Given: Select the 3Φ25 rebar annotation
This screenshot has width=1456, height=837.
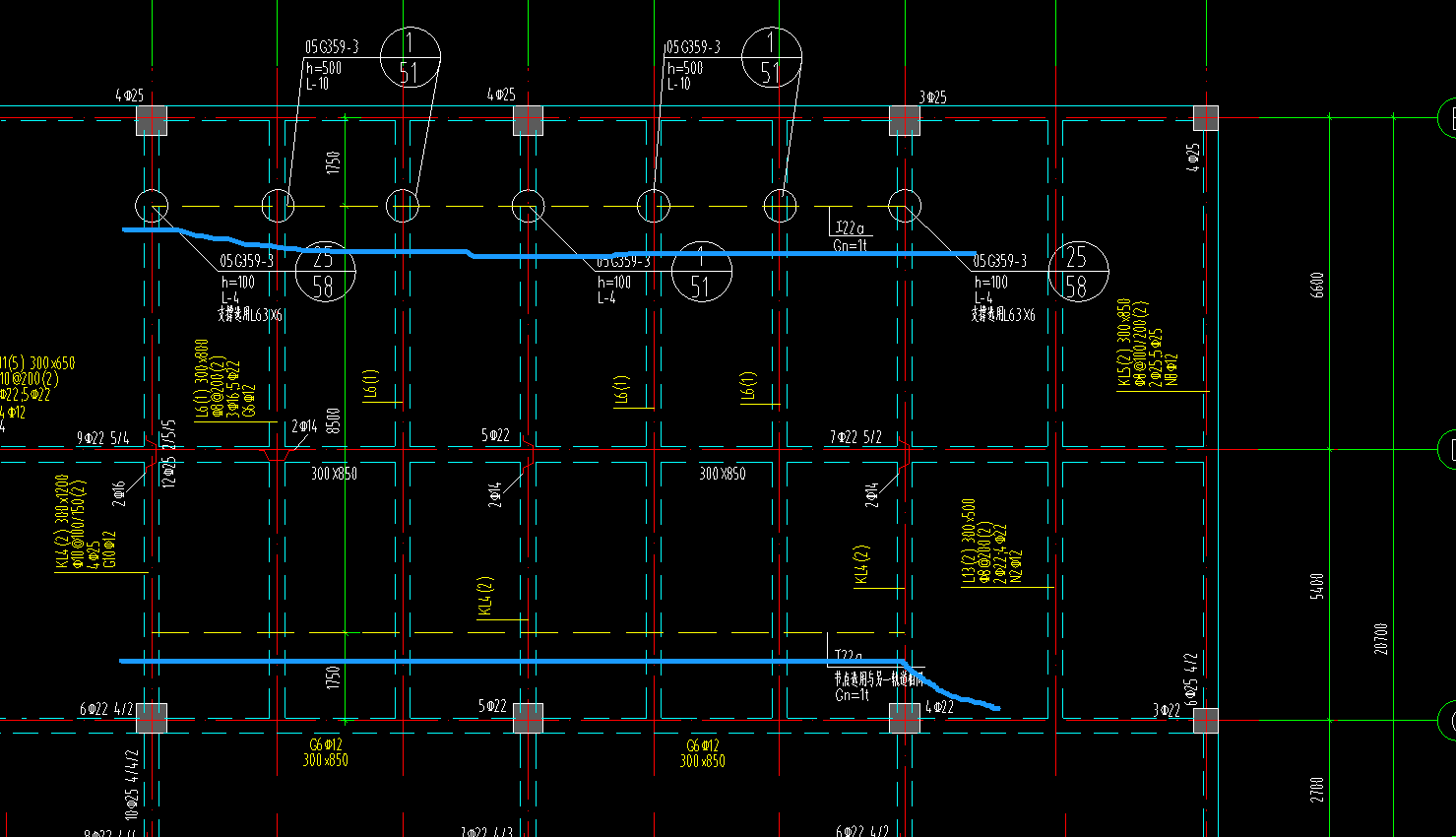Looking at the screenshot, I should pos(932,97).
